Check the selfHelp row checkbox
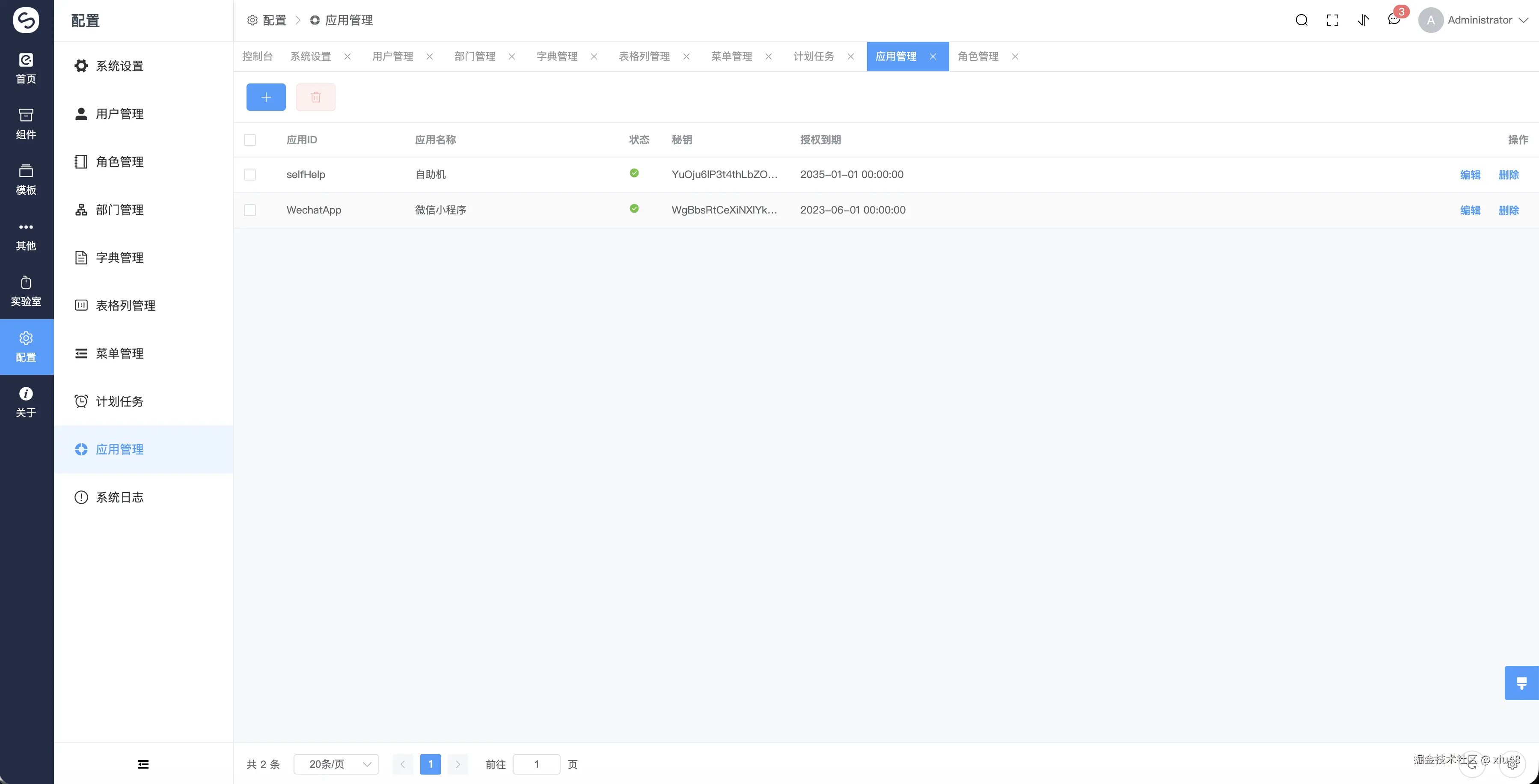Image resolution: width=1539 pixels, height=784 pixels. [x=250, y=175]
